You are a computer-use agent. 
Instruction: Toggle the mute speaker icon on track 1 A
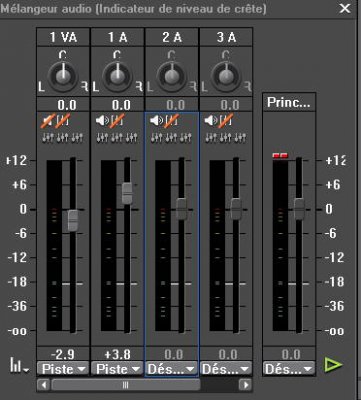tap(102, 121)
